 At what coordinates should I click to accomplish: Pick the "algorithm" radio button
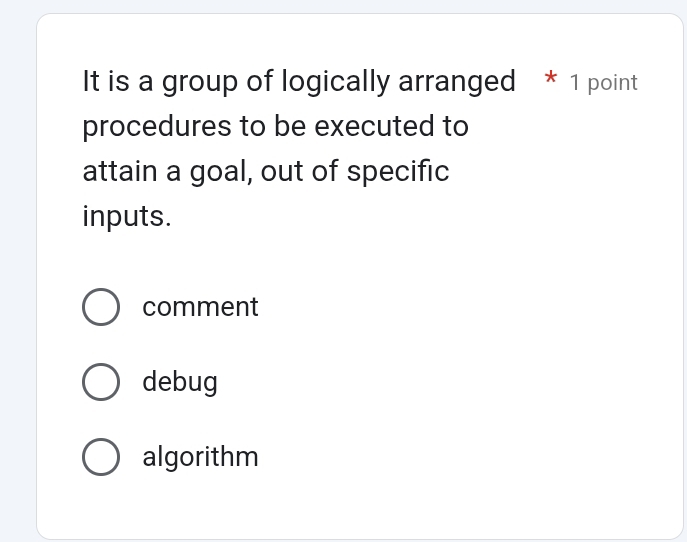100,457
